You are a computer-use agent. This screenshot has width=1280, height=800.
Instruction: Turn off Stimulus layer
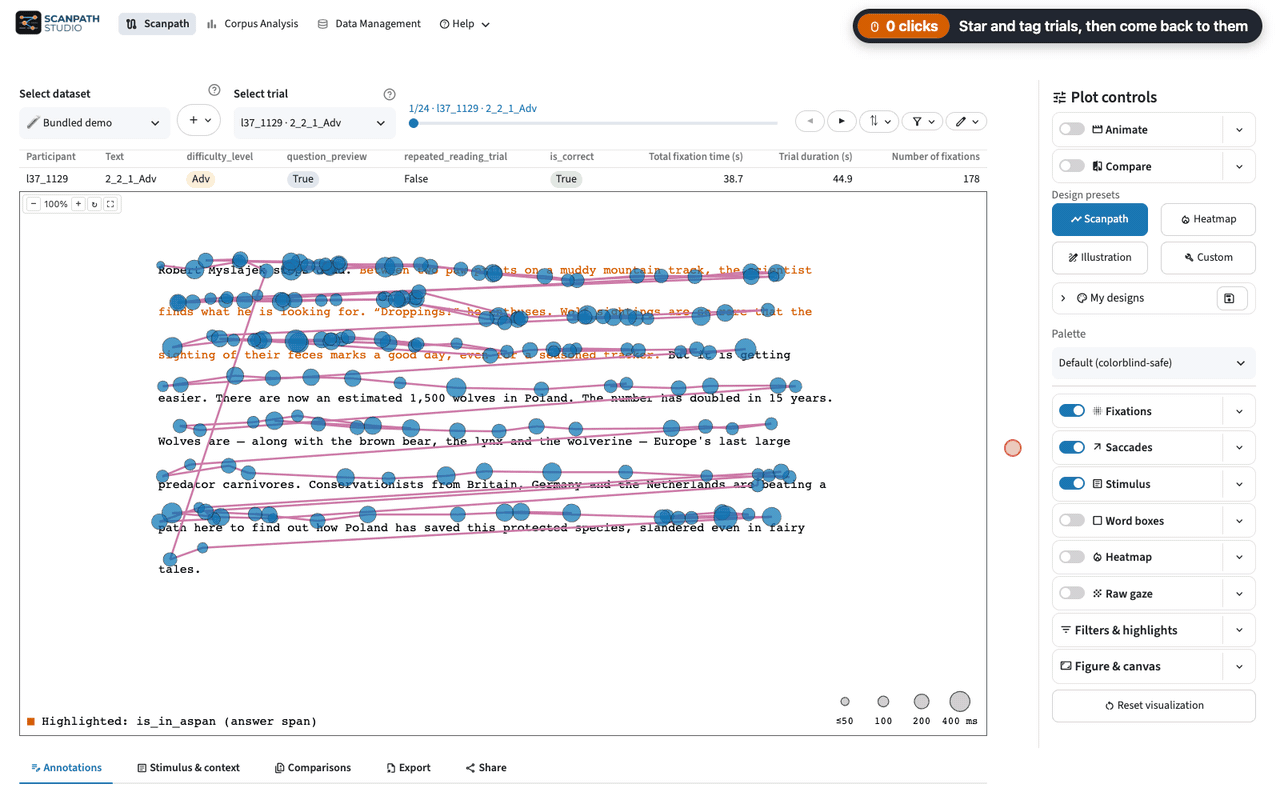[1072, 484]
